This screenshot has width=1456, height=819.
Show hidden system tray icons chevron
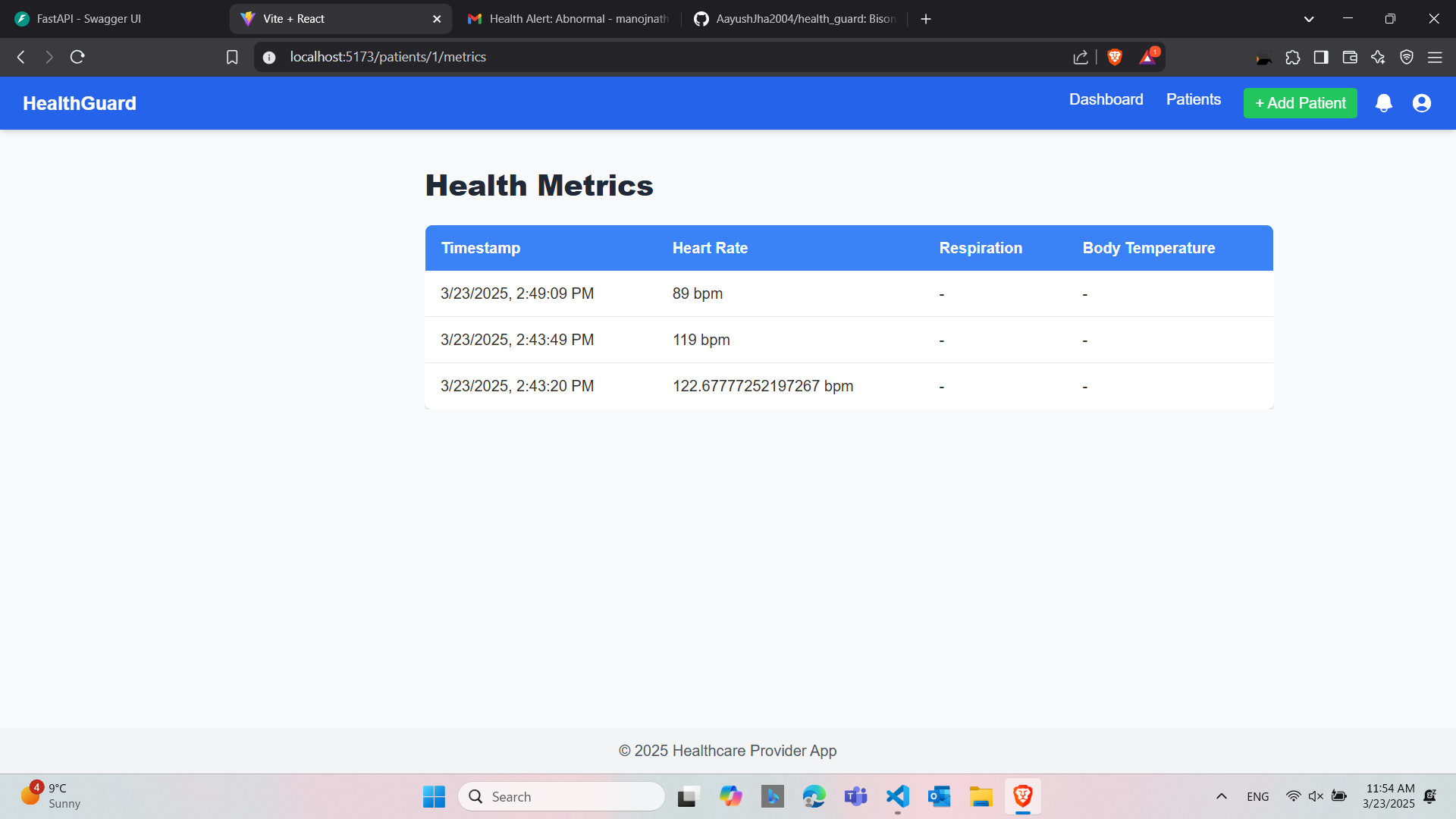point(1222,796)
